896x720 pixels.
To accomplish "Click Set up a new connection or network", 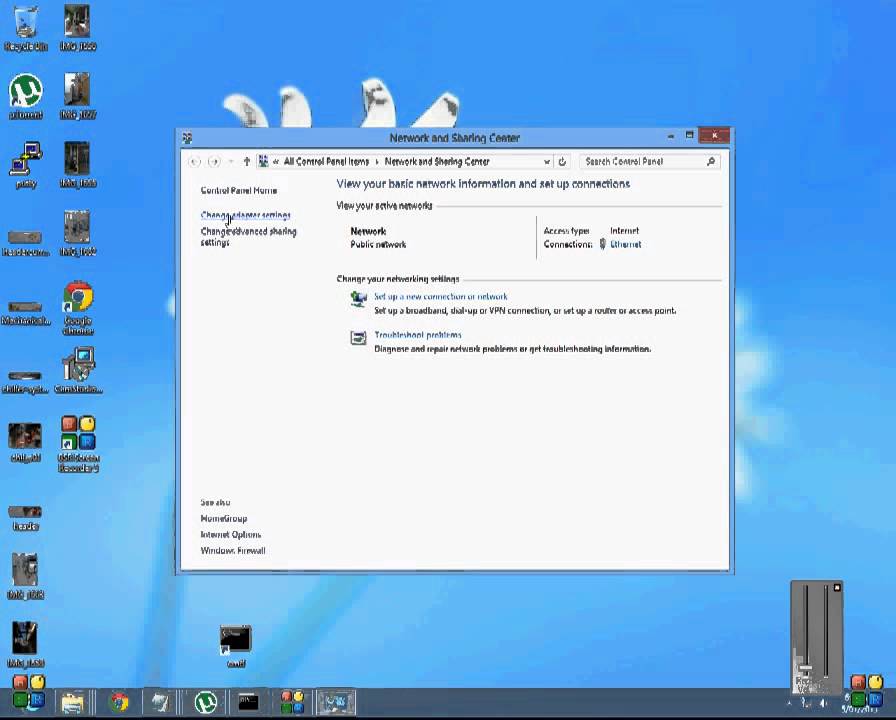I will tap(441, 296).
